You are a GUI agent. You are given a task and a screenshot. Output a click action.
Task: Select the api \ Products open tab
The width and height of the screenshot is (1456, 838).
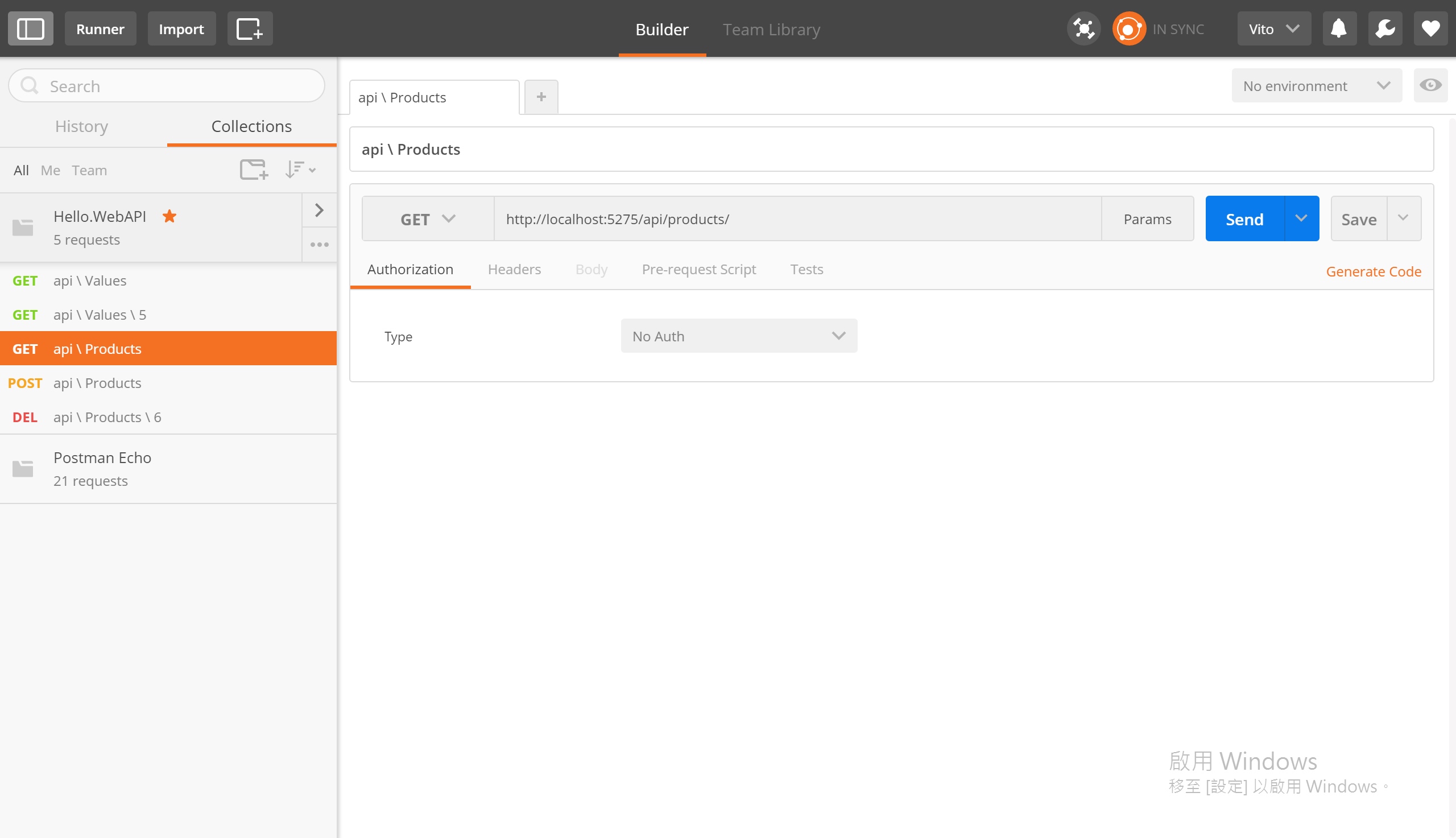pyautogui.click(x=435, y=97)
